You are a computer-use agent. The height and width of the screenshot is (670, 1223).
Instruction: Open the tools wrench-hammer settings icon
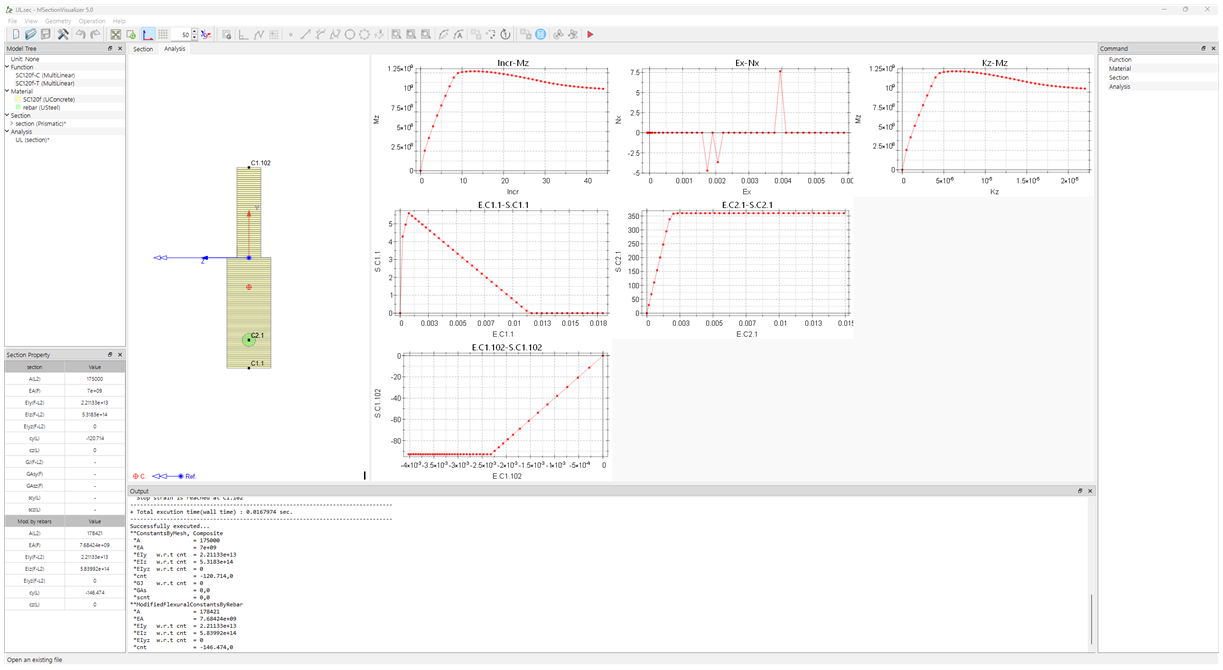coord(63,34)
